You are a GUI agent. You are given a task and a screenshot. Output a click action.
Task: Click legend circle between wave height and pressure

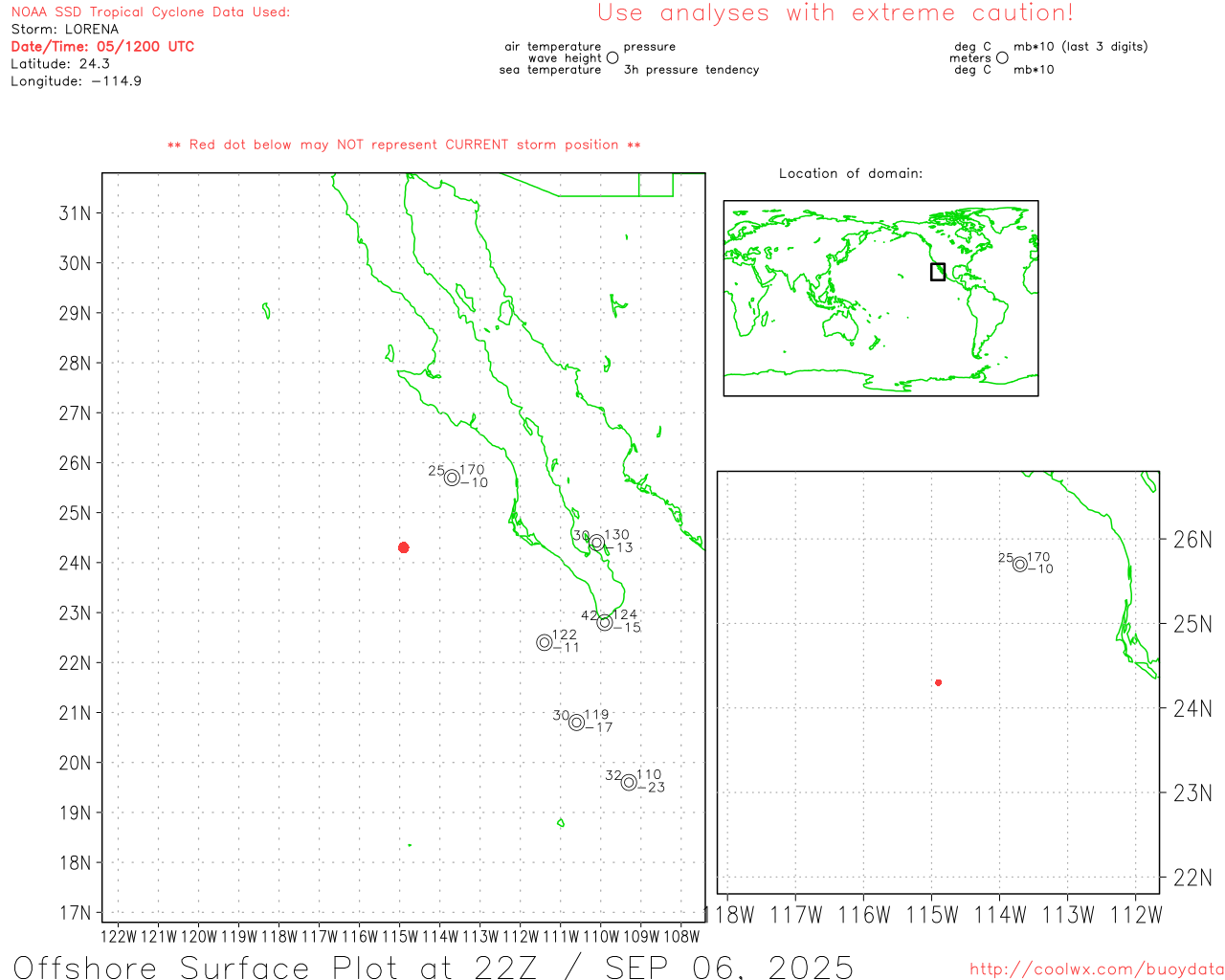tap(612, 57)
